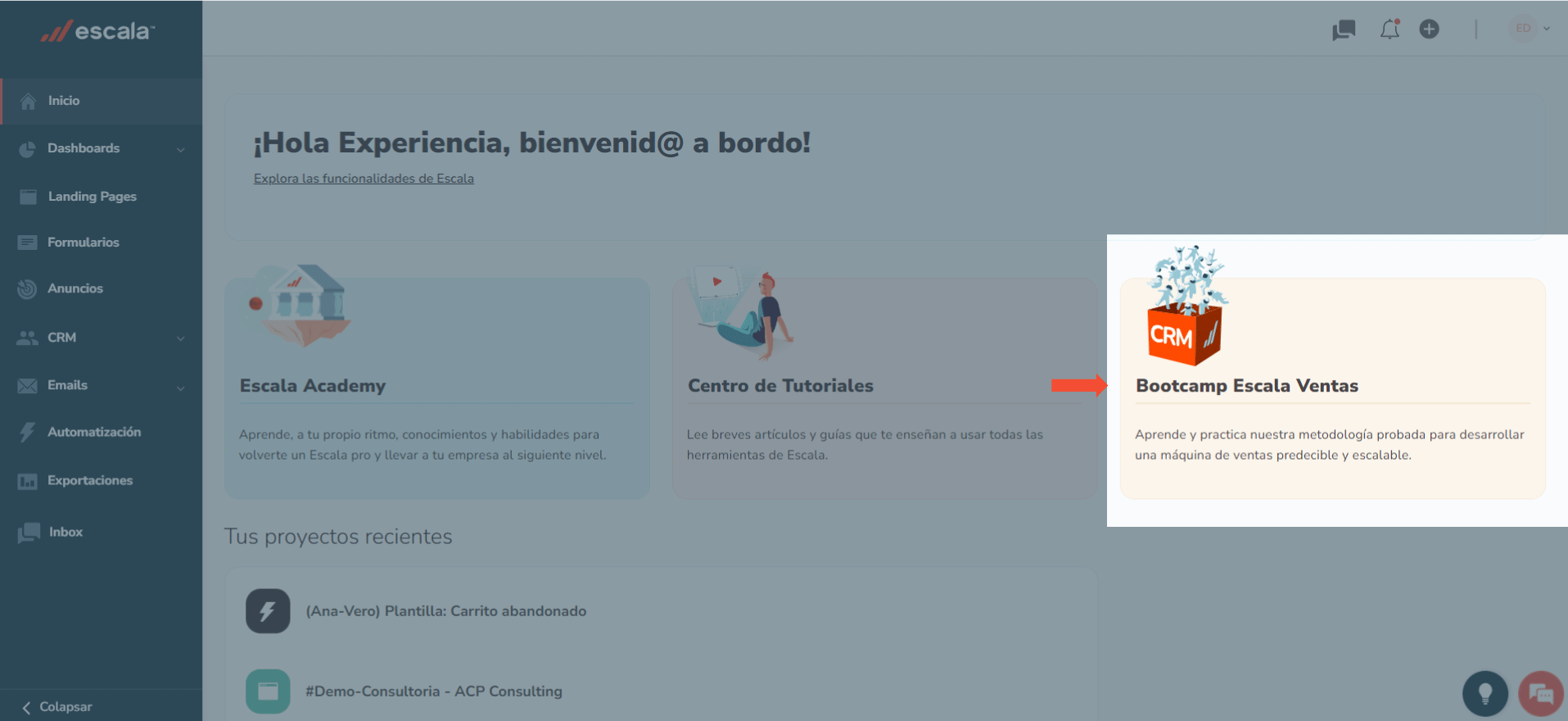The height and width of the screenshot is (721, 1568).
Task: Open the notifications bell
Action: [1390, 29]
